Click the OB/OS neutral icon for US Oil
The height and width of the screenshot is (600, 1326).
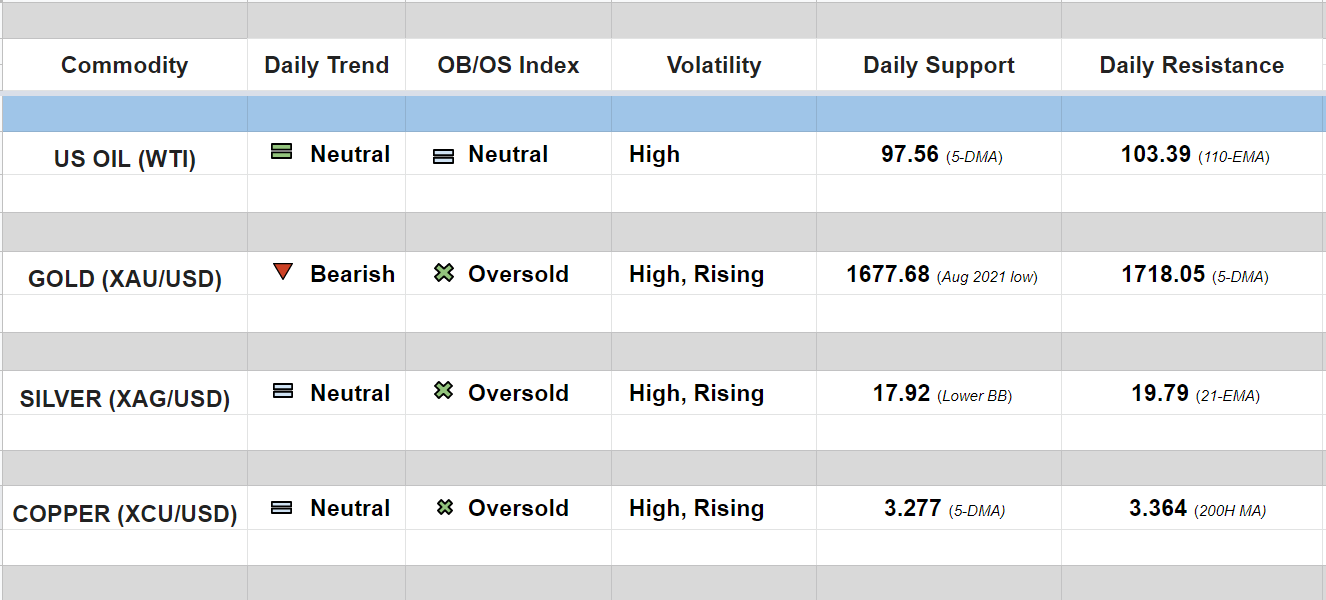pyautogui.click(x=443, y=156)
